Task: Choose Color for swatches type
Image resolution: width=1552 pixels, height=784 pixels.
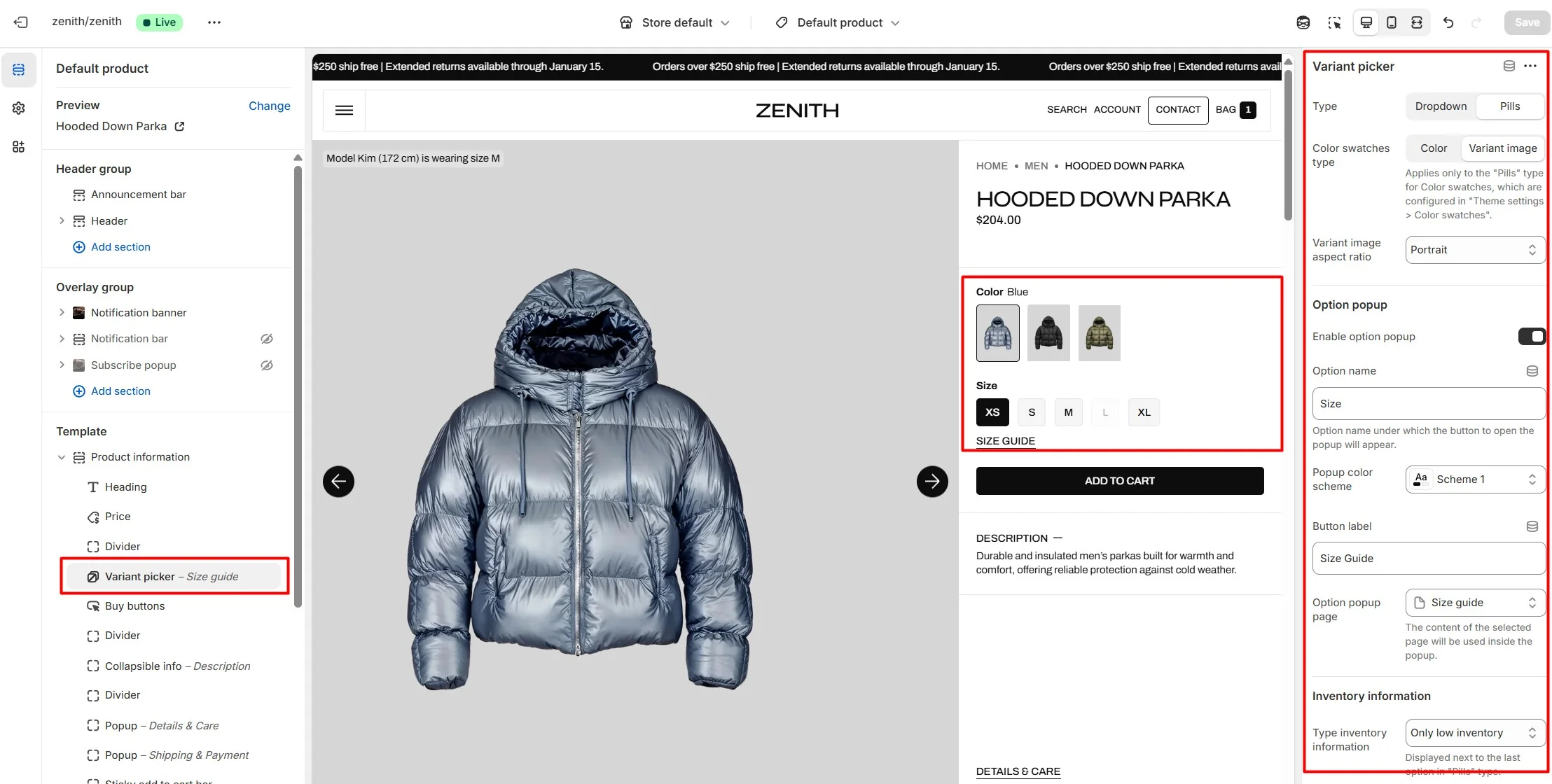Action: click(1434, 148)
